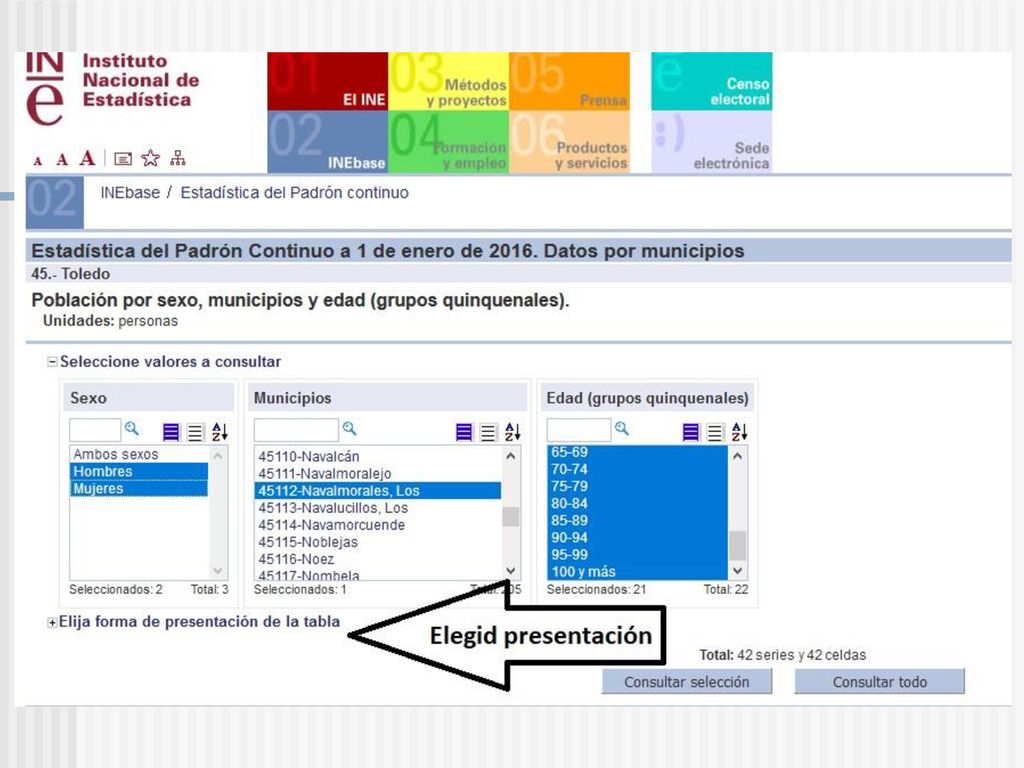1024x768 pixels.
Task: Select 45114-Navamorcuende municipality
Action: (377, 525)
